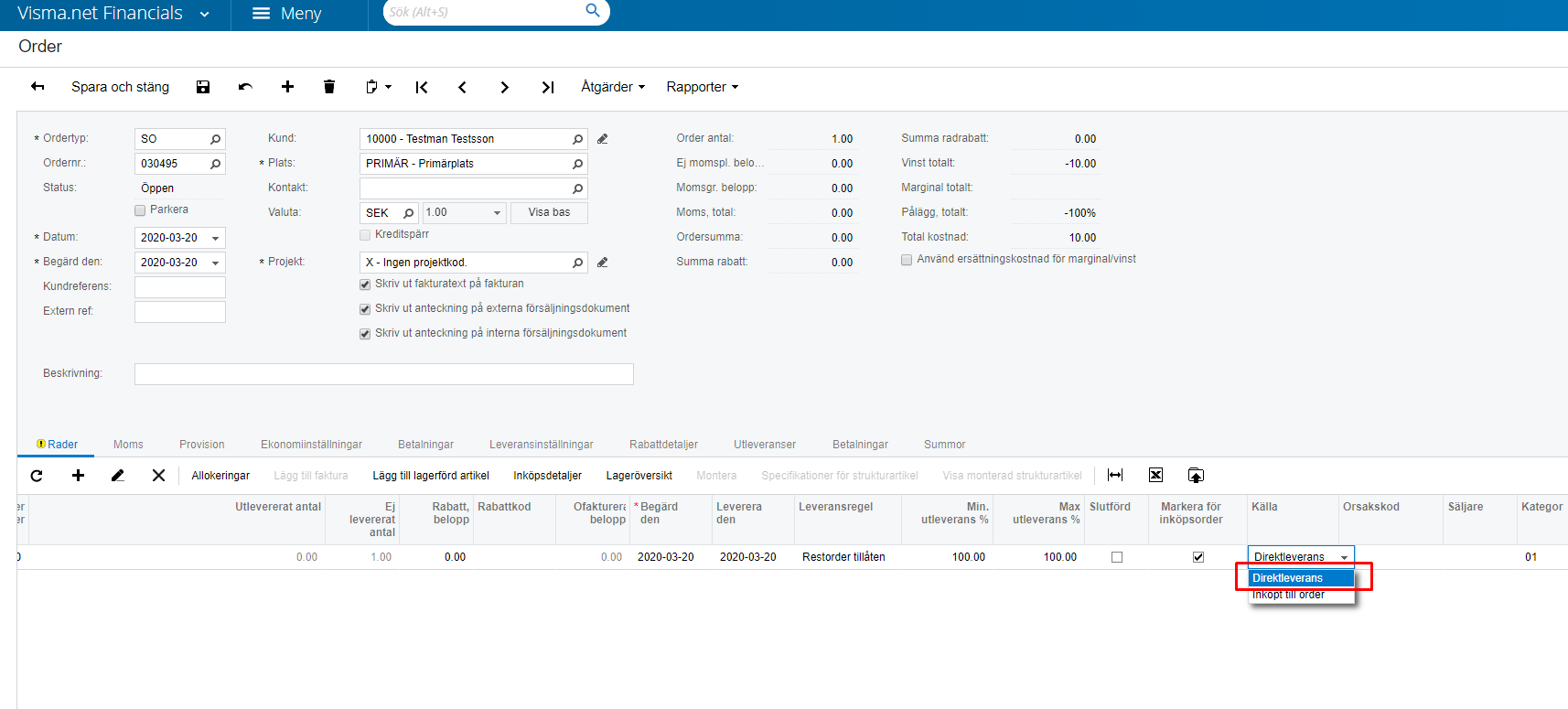This screenshot has height=709, width=1568.
Task: Click the search magnifier in Kund field
Action: (577, 139)
